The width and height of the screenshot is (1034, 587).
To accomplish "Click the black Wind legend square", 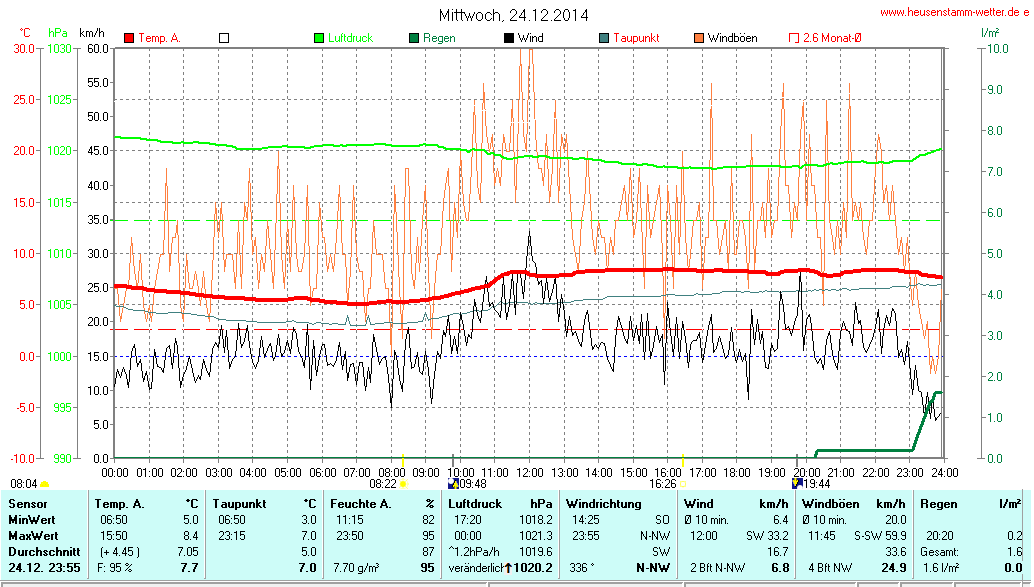I will (509, 38).
